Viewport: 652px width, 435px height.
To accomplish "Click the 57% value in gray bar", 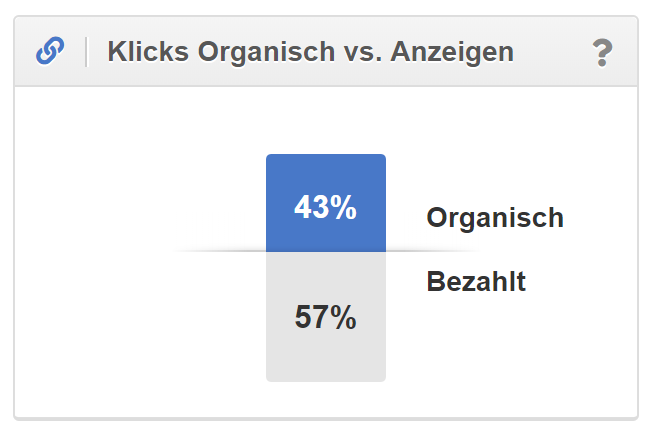I will click(x=325, y=318).
